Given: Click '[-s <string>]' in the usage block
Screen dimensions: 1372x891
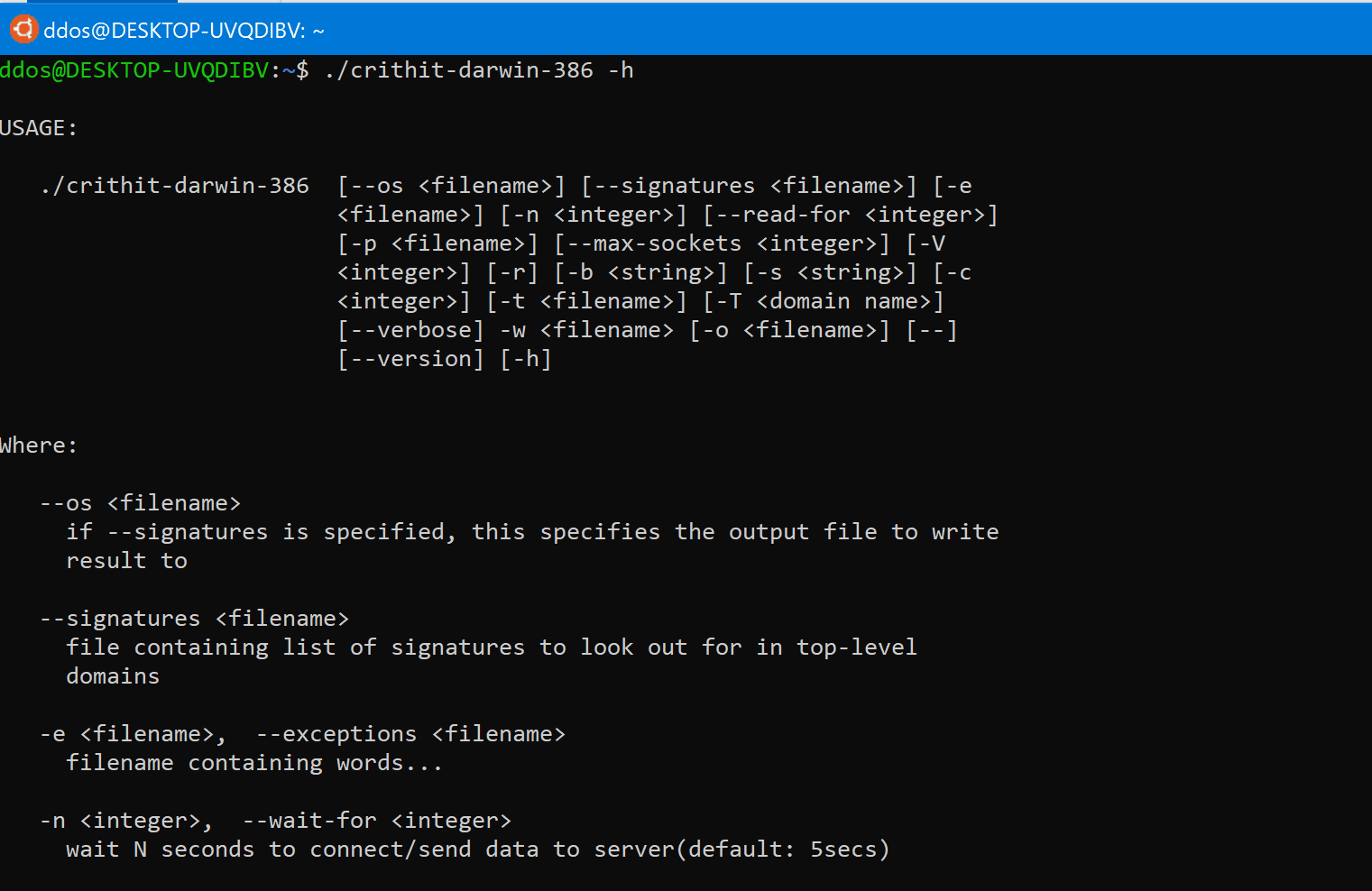Looking at the screenshot, I should coord(831,272).
